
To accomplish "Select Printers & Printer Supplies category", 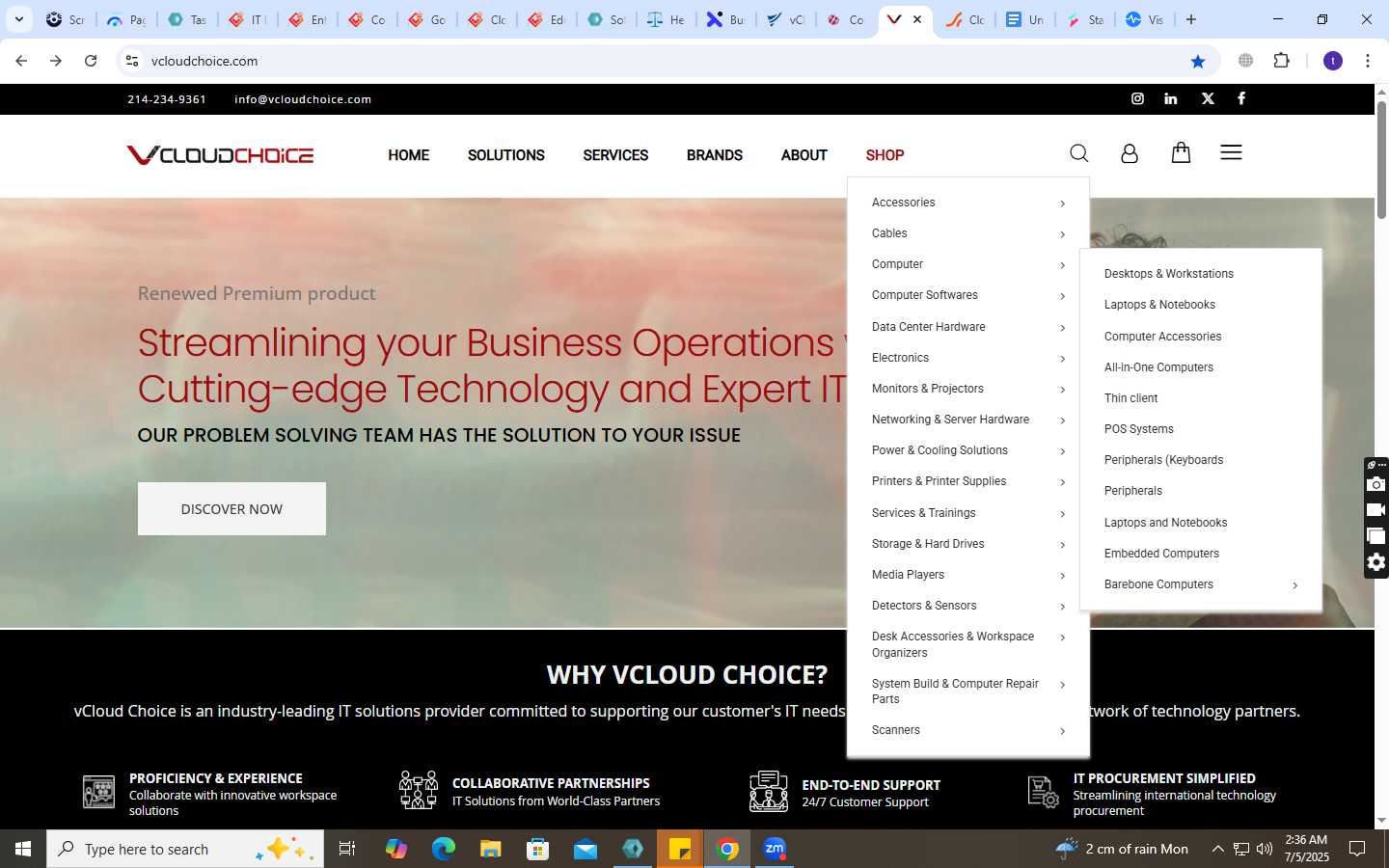I will pos(939,481).
